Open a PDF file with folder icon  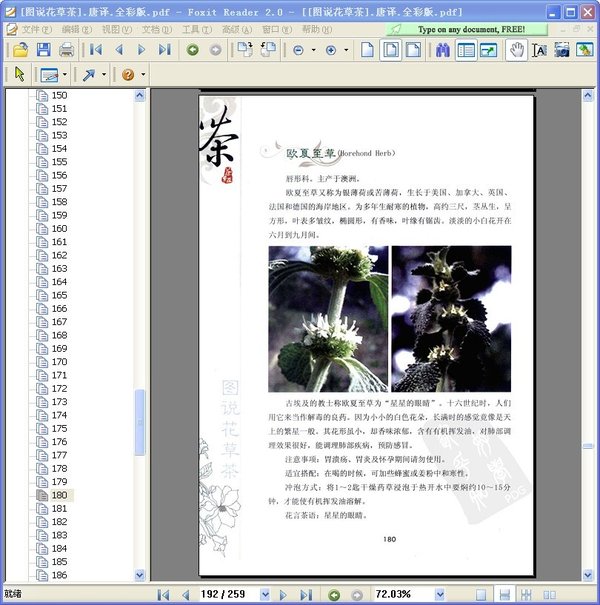pyautogui.click(x=20, y=50)
